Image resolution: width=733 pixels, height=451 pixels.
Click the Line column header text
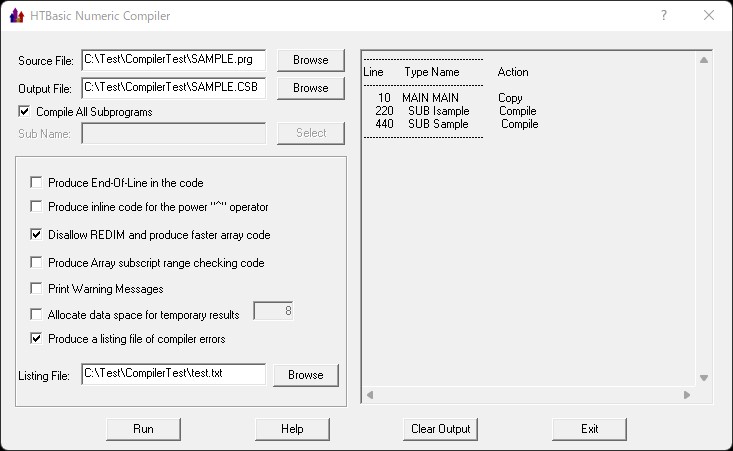pyautogui.click(x=373, y=72)
